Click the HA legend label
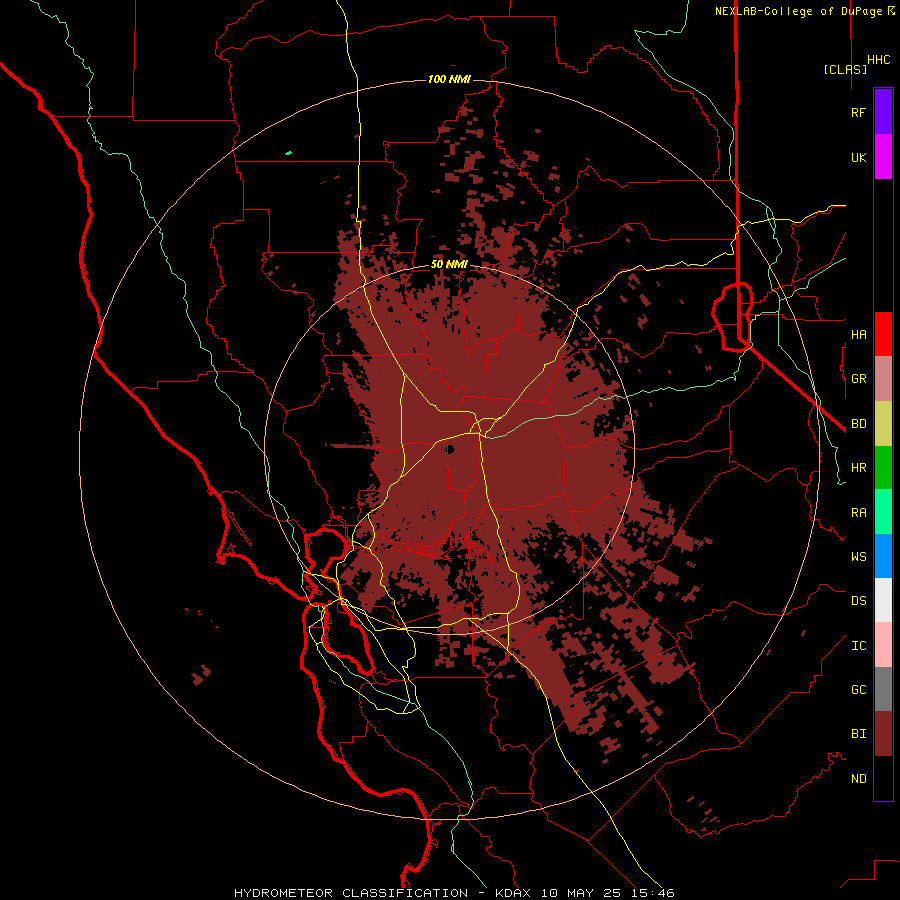 point(858,335)
